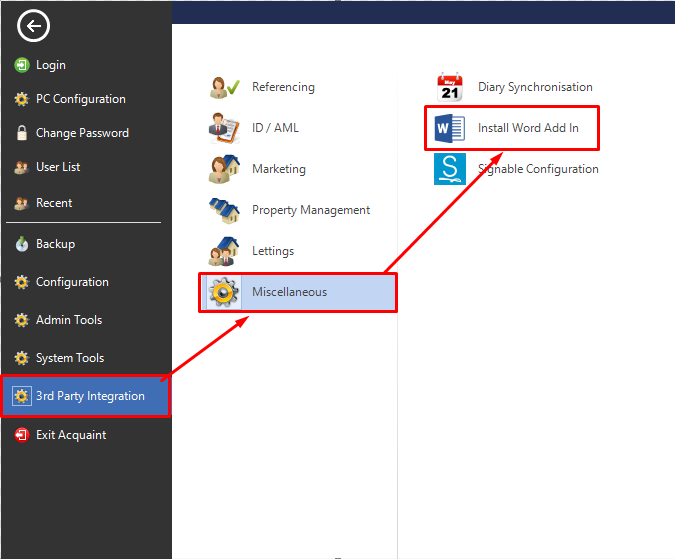
Task: Click the red Exit Acquaint icon
Action: (x=22, y=435)
